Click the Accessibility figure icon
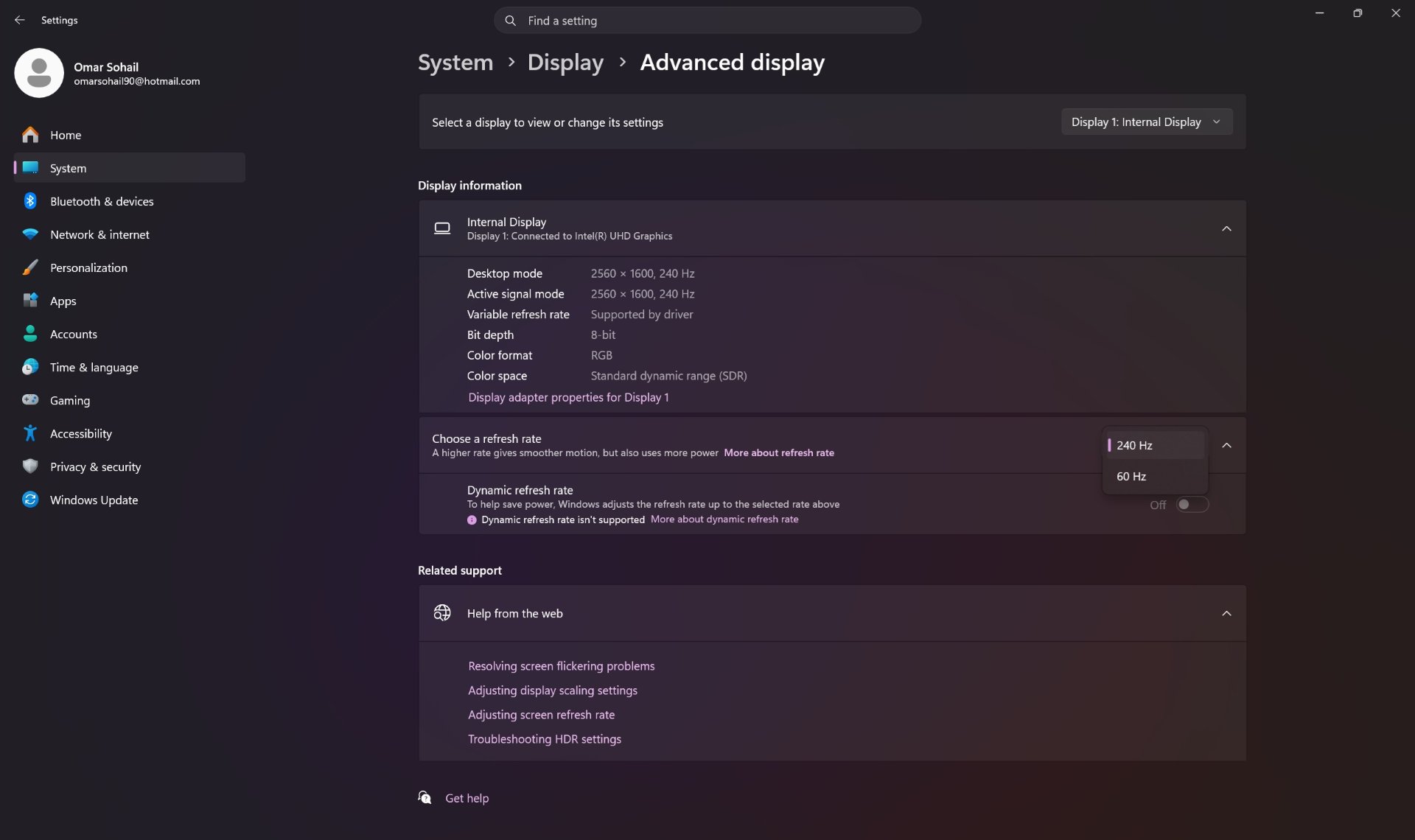1415x840 pixels. (30, 433)
